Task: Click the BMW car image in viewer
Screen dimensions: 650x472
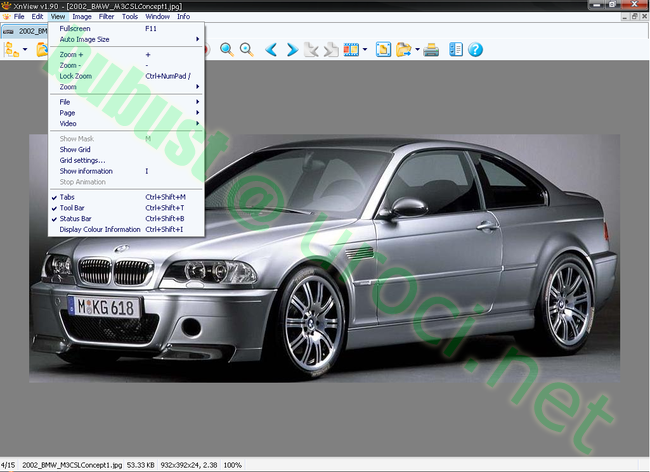Action: pos(325,258)
